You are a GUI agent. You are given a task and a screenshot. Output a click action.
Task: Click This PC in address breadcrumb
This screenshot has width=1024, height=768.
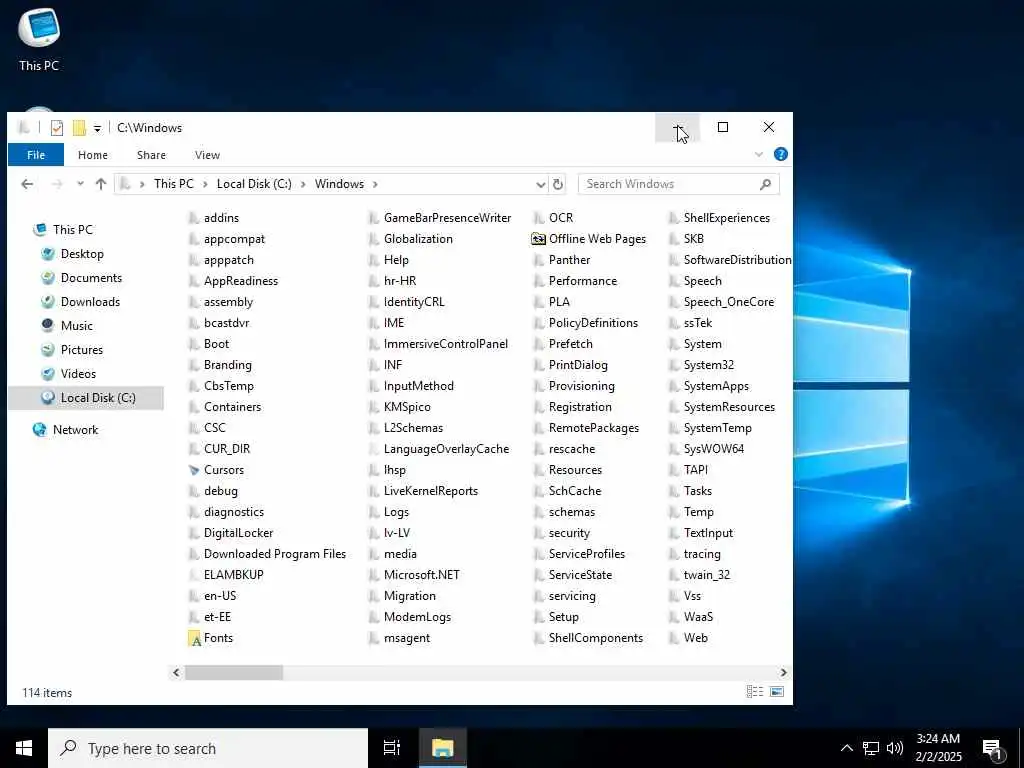tap(174, 184)
